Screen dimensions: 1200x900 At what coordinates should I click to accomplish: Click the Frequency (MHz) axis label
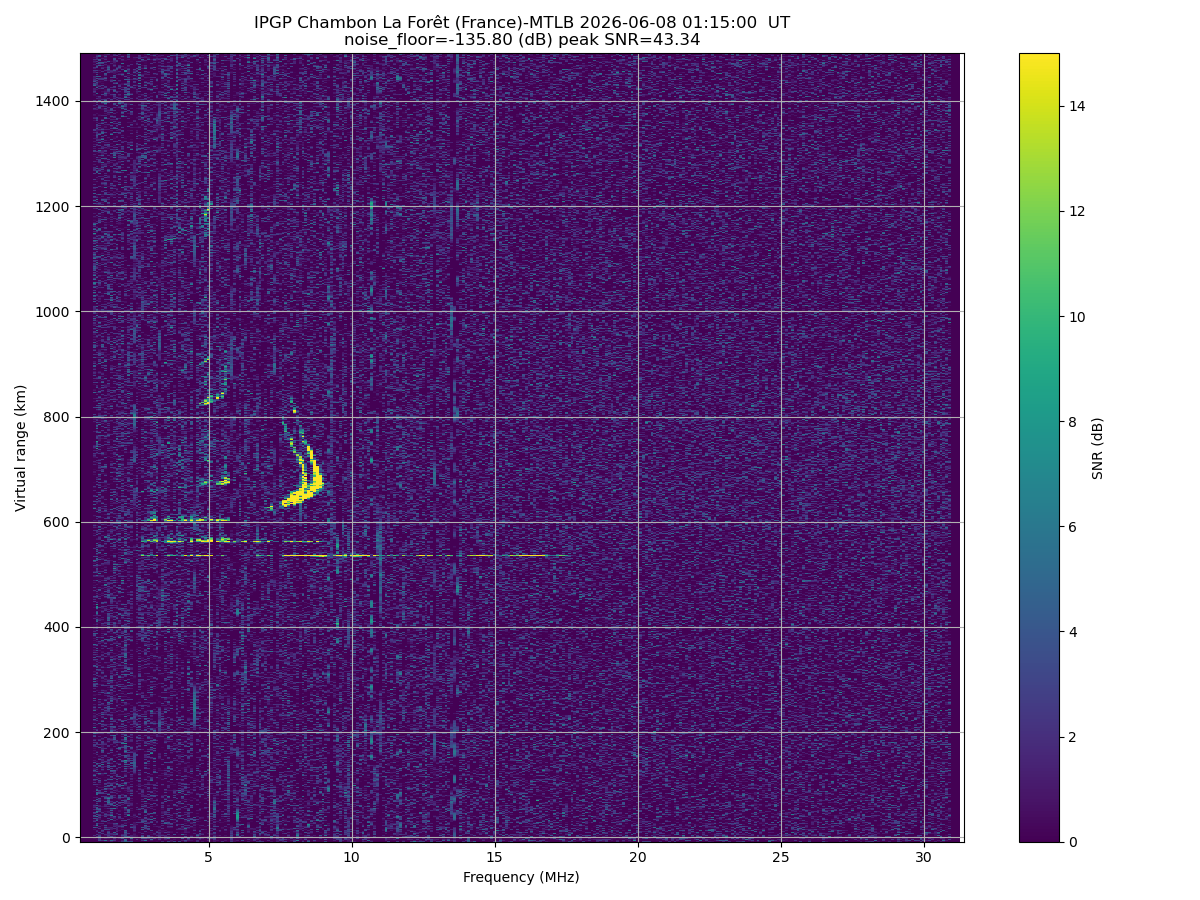(x=521, y=877)
